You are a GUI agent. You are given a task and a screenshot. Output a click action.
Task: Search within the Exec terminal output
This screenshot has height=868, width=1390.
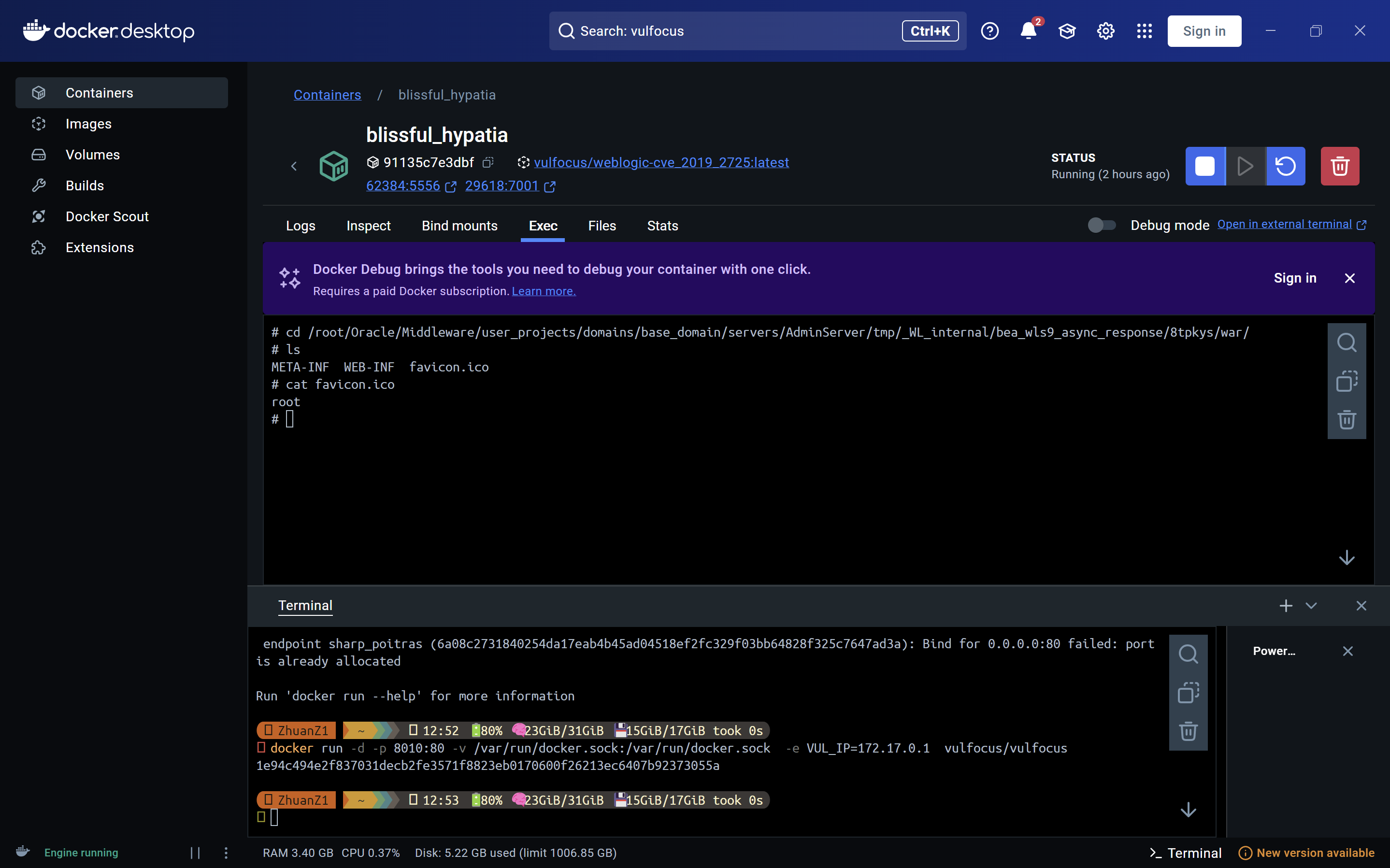point(1347,343)
